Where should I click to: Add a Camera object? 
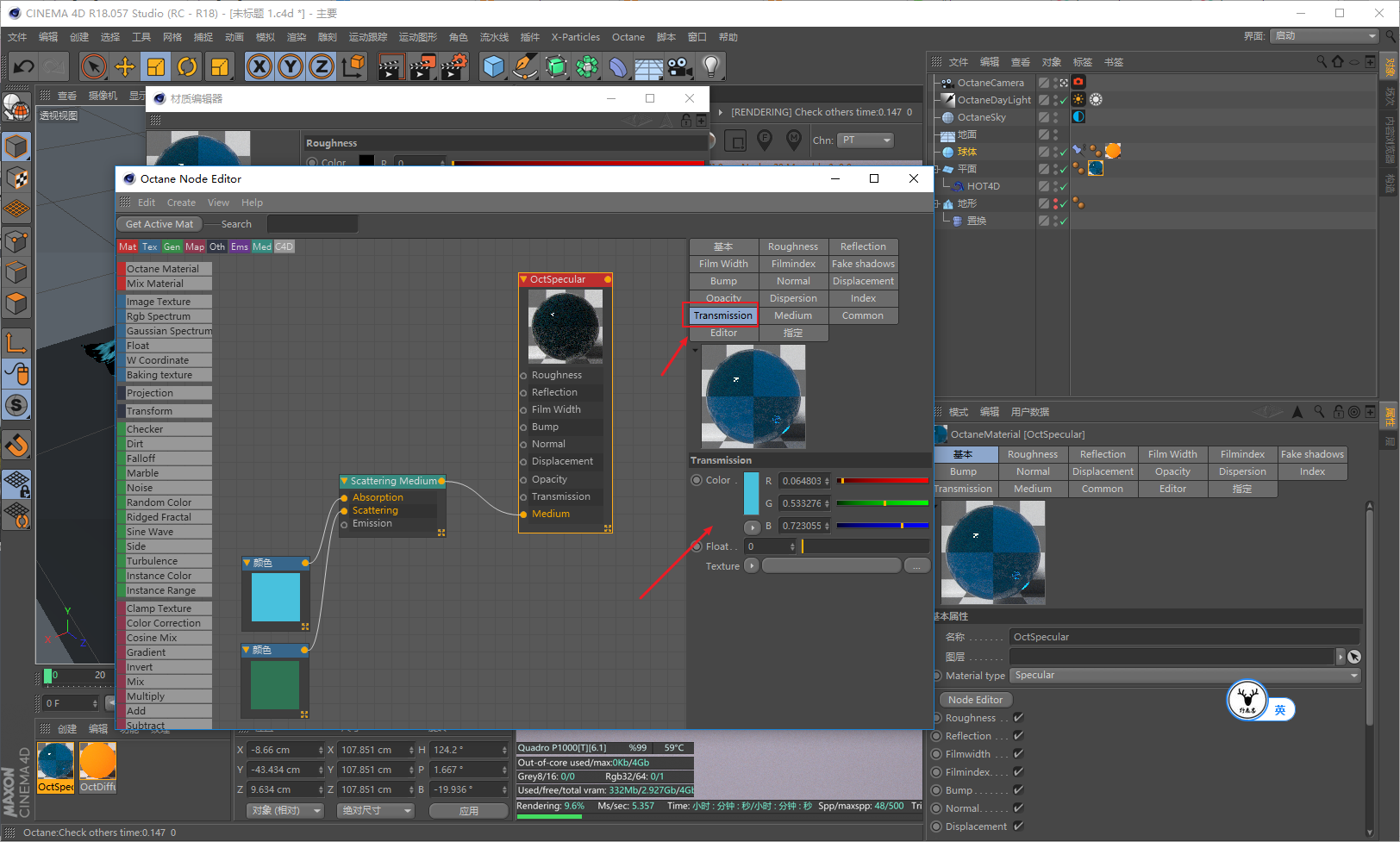pos(680,66)
